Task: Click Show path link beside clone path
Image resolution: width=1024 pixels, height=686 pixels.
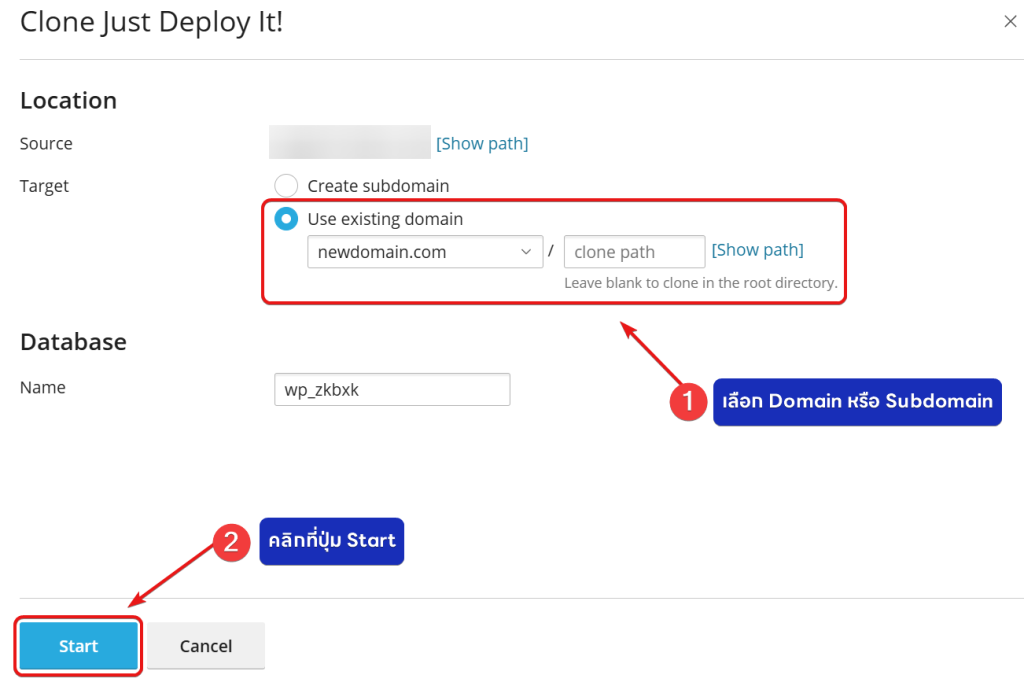Action: 757,250
